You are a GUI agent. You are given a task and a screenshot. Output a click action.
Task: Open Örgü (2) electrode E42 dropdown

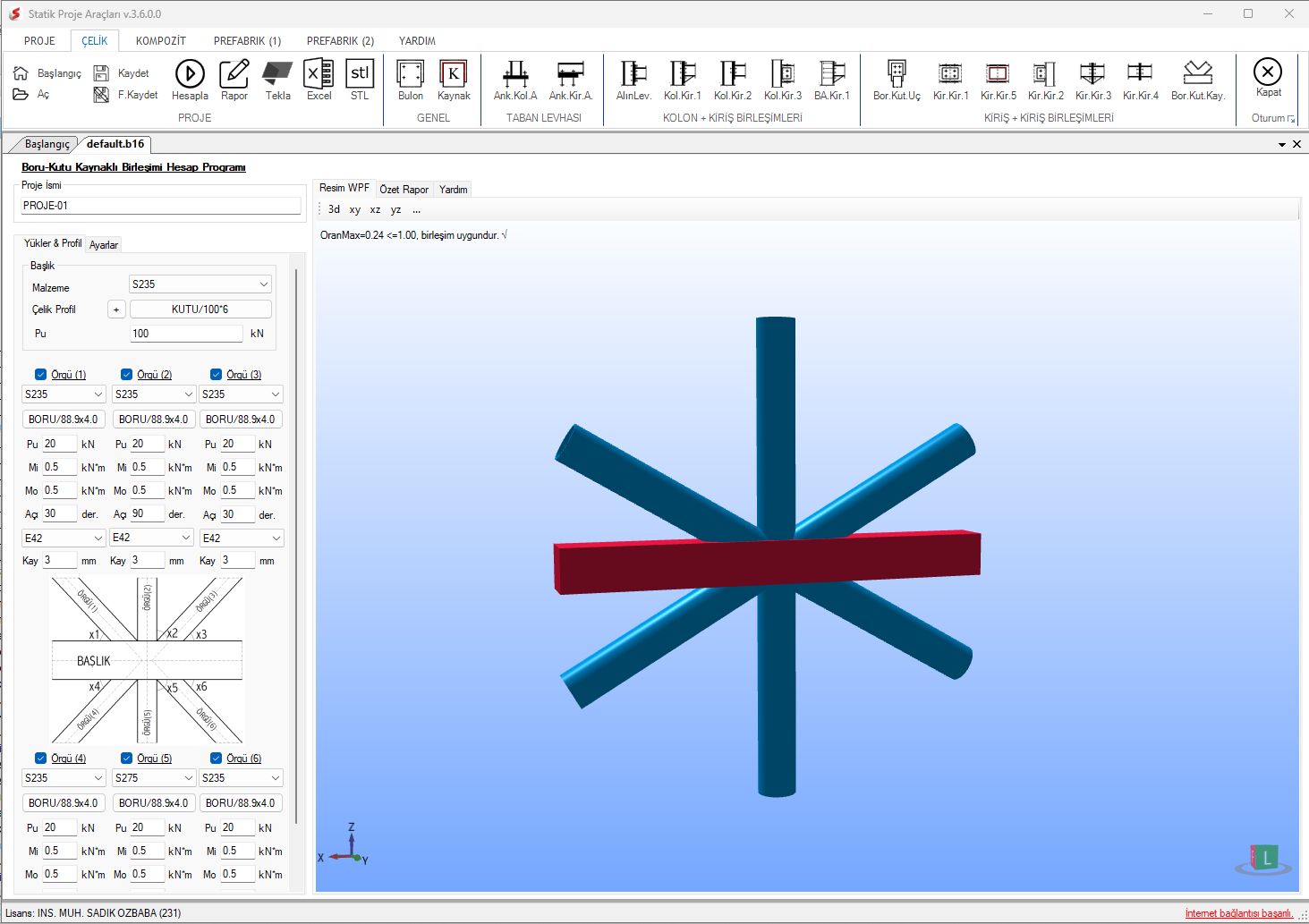tap(152, 538)
